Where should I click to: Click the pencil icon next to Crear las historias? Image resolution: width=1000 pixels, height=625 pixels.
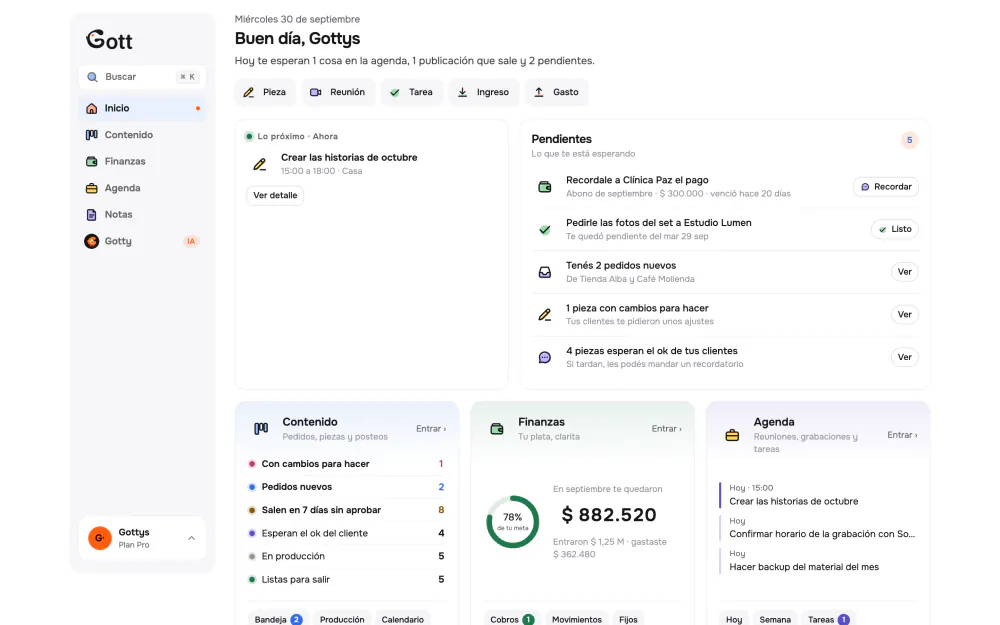pyautogui.click(x=260, y=165)
